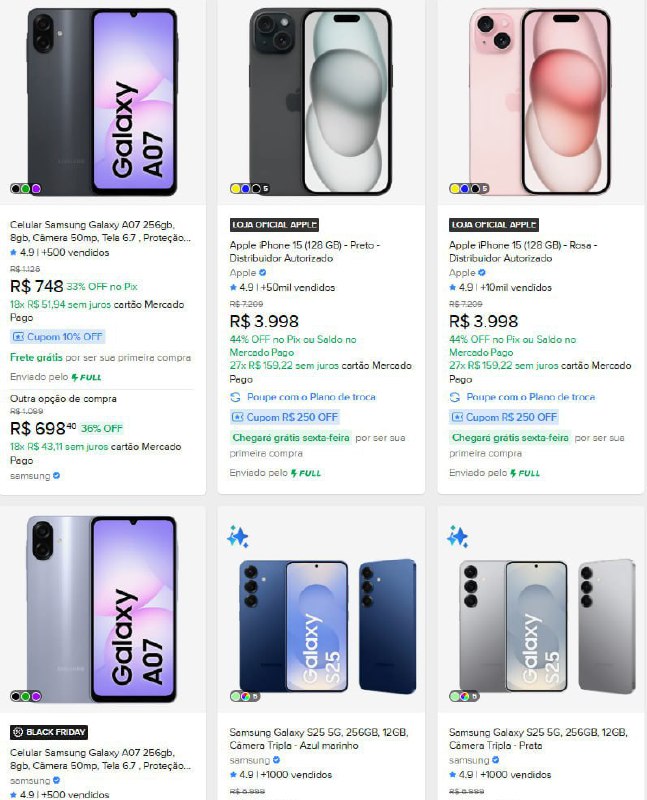Viewport: 647px width, 800px height.
Task: Click the sparkle icon on the navy Galaxy S25 card
Action: coord(237,537)
